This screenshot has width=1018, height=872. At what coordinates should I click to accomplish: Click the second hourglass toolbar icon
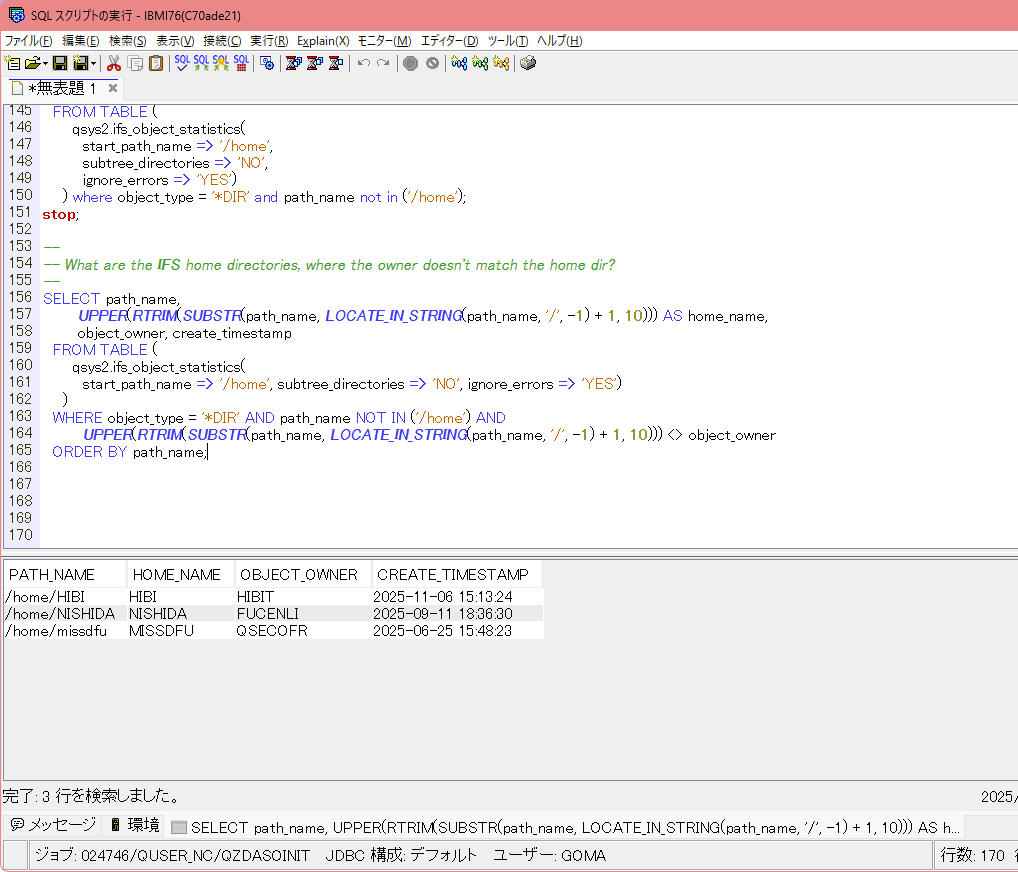coord(315,63)
